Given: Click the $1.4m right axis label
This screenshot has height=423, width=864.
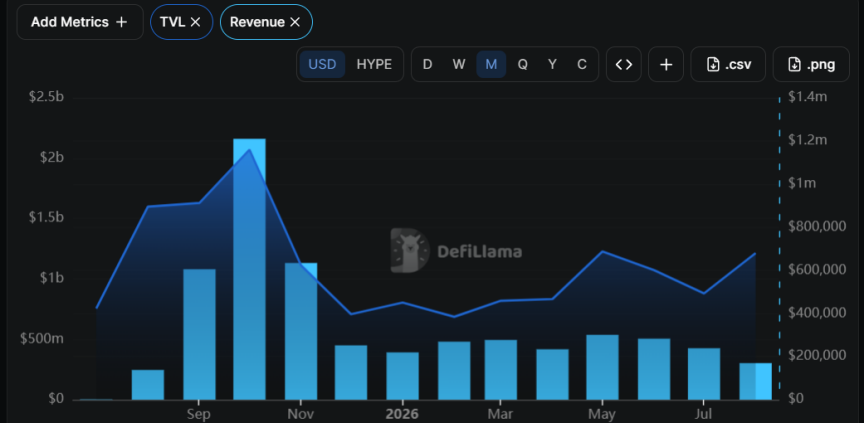Looking at the screenshot, I should (808, 97).
